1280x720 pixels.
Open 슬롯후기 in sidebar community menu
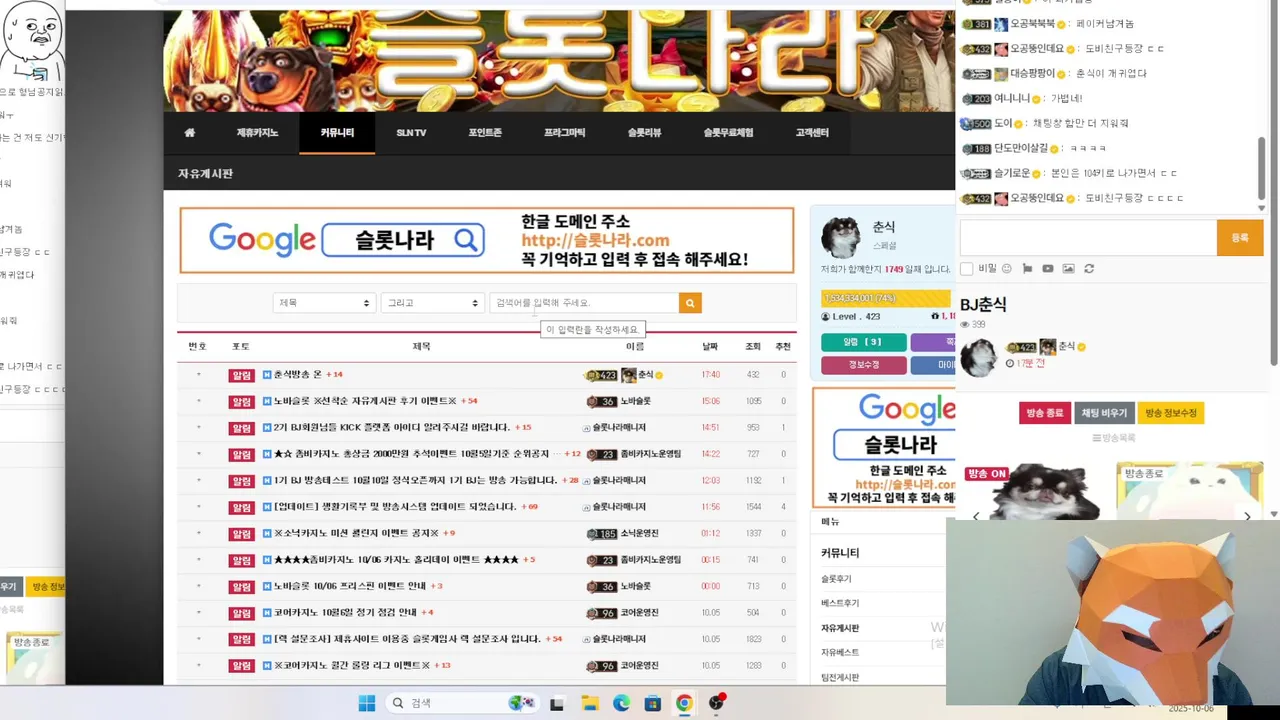[x=836, y=579]
